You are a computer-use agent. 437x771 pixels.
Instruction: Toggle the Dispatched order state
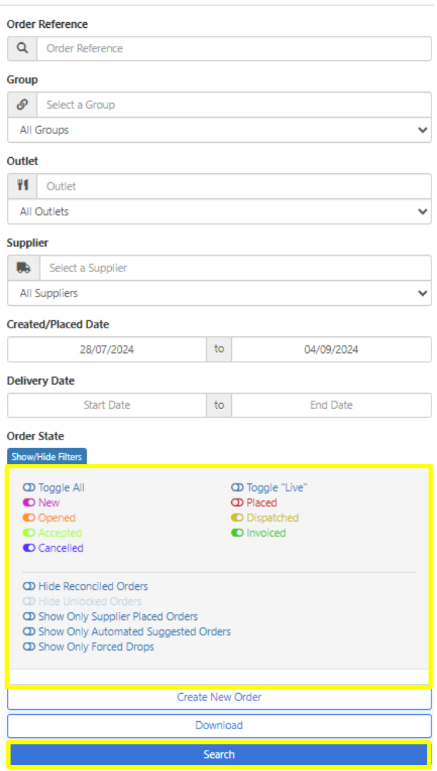click(x=264, y=518)
